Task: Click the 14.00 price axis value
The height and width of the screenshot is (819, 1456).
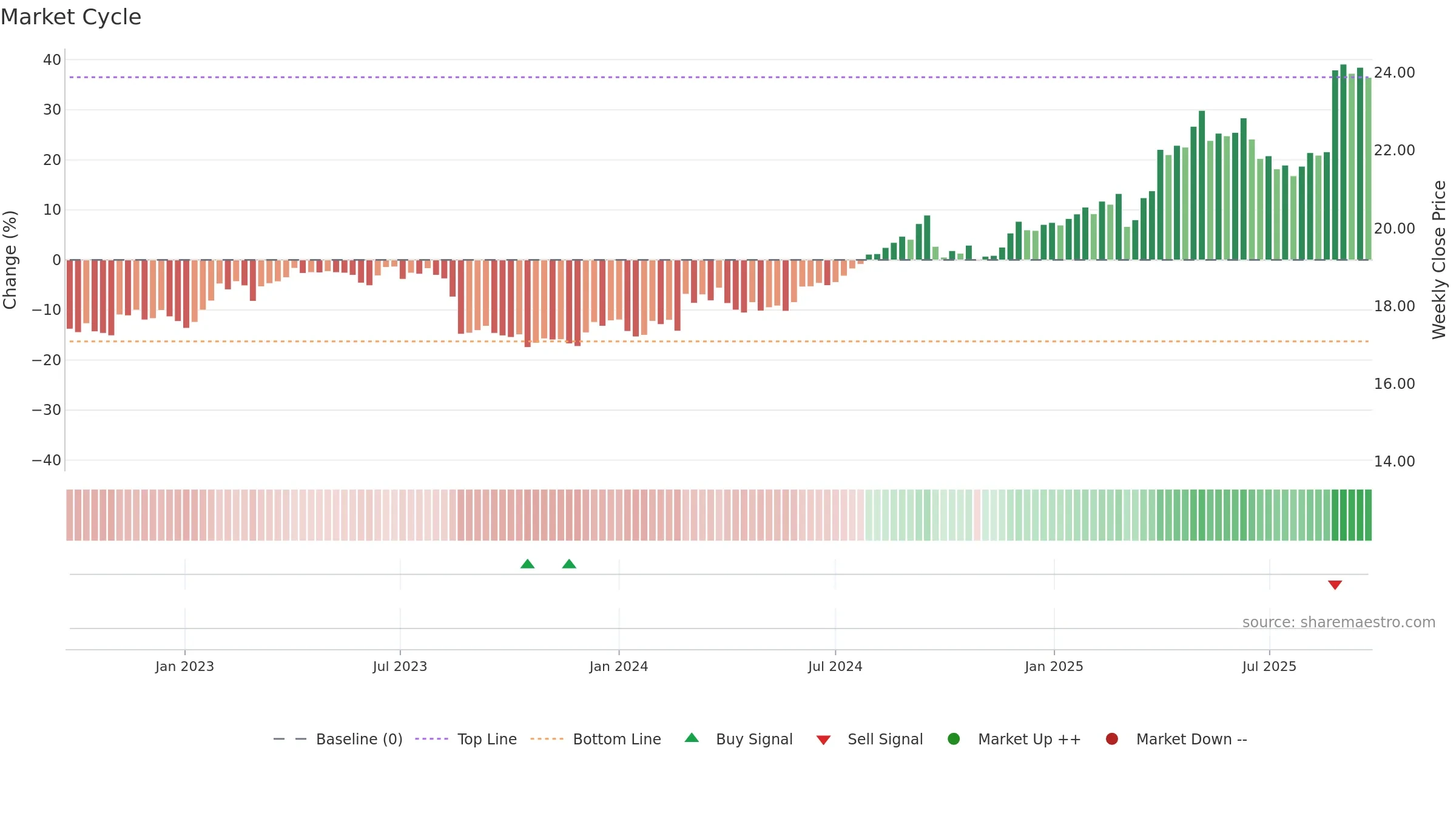Action: [x=1394, y=462]
